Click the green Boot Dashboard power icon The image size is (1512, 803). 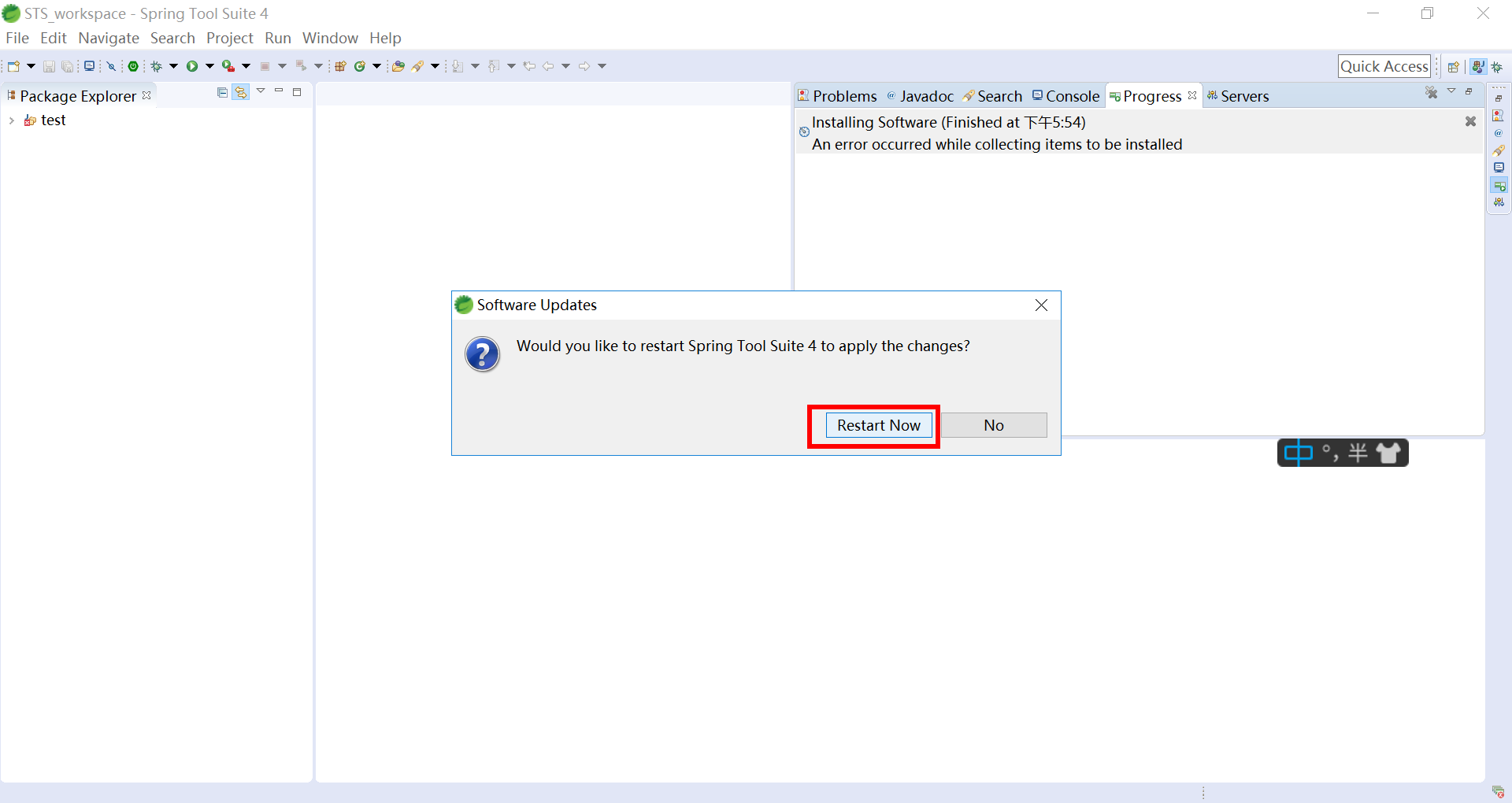(133, 66)
